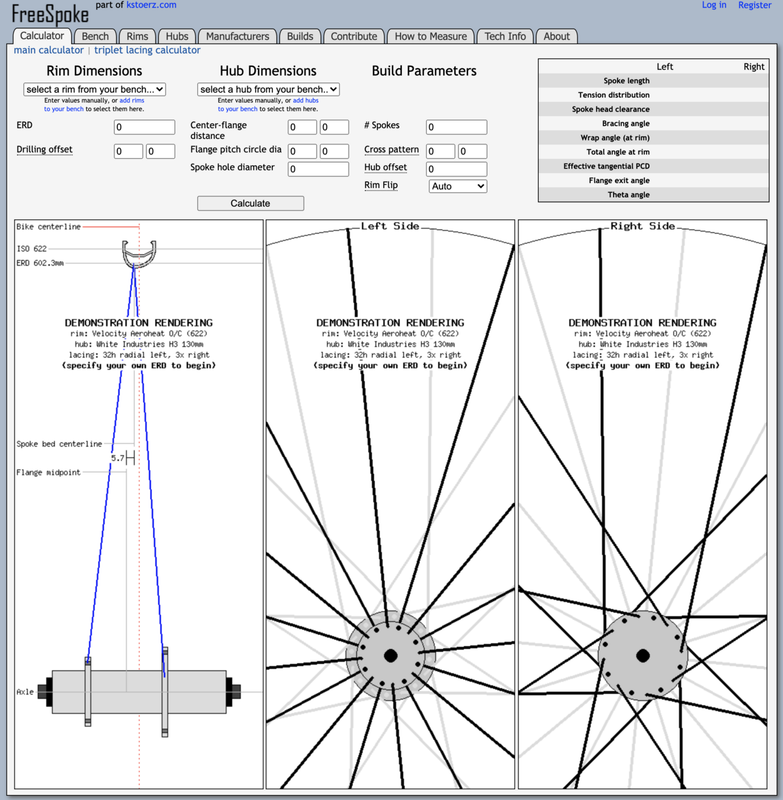Open the Rim Flip Auto dropdown
Screen dimensions: 783x800
[458, 186]
